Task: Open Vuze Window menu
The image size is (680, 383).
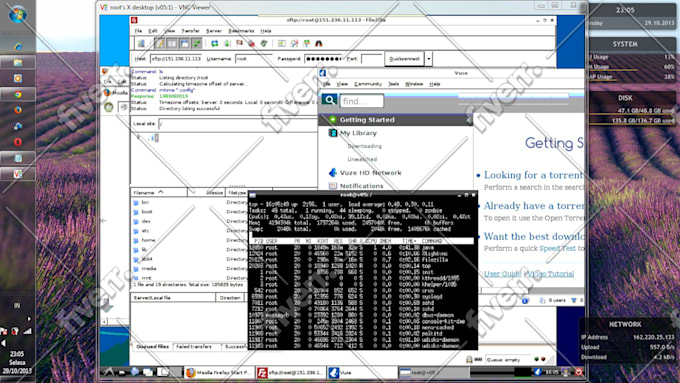Action: click(414, 84)
